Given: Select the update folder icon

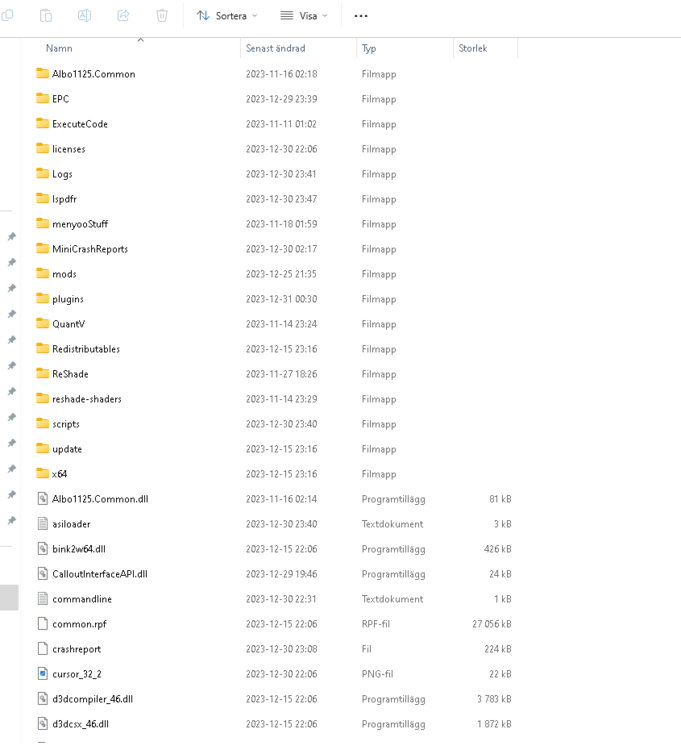Looking at the screenshot, I should pos(43,448).
